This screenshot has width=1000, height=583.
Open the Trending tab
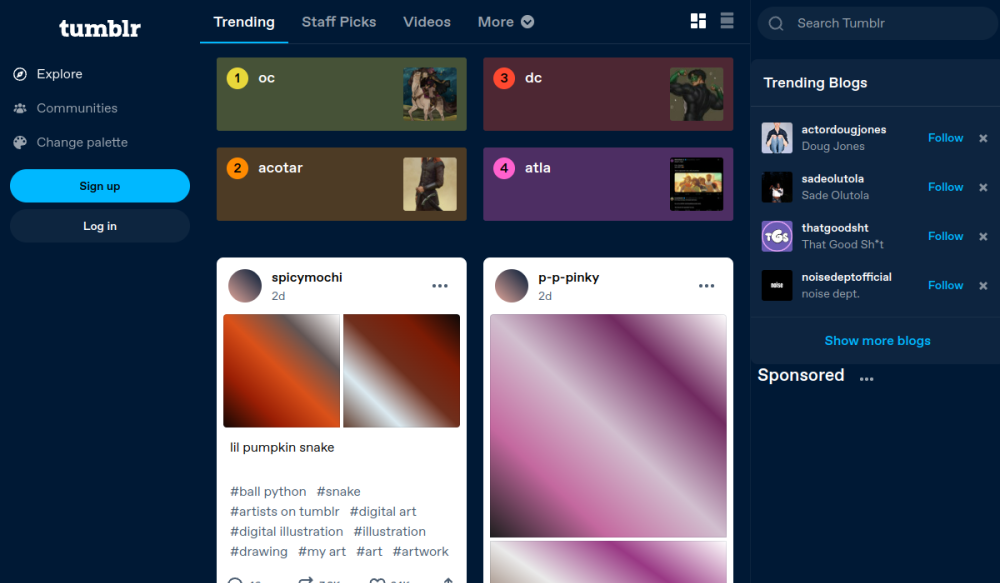[244, 22]
